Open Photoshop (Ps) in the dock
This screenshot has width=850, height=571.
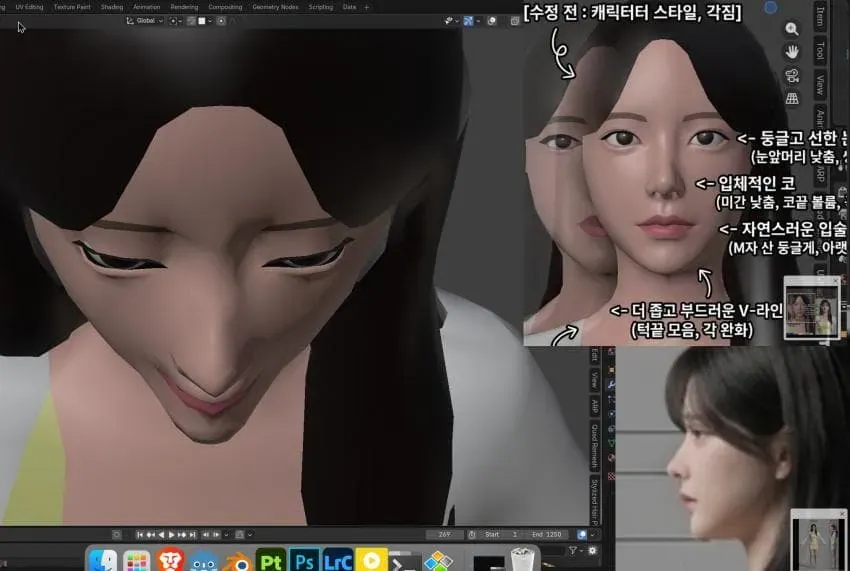[304, 560]
